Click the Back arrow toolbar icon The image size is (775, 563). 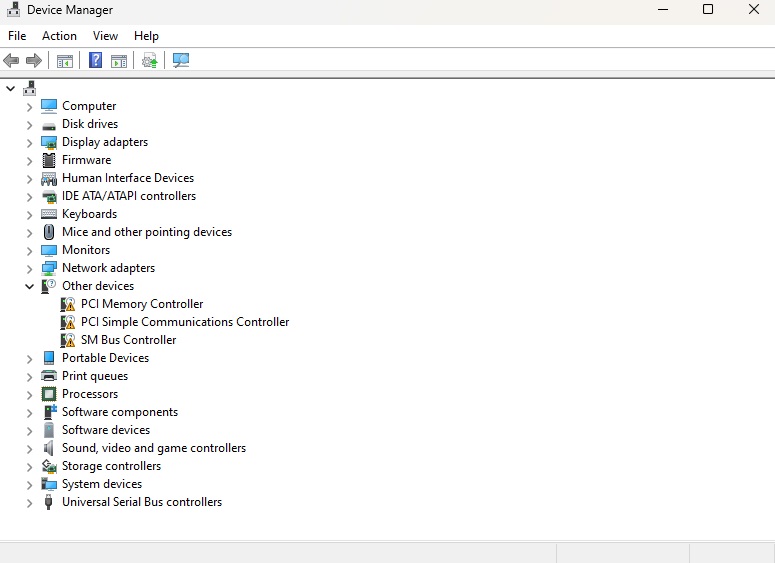[x=12, y=60]
